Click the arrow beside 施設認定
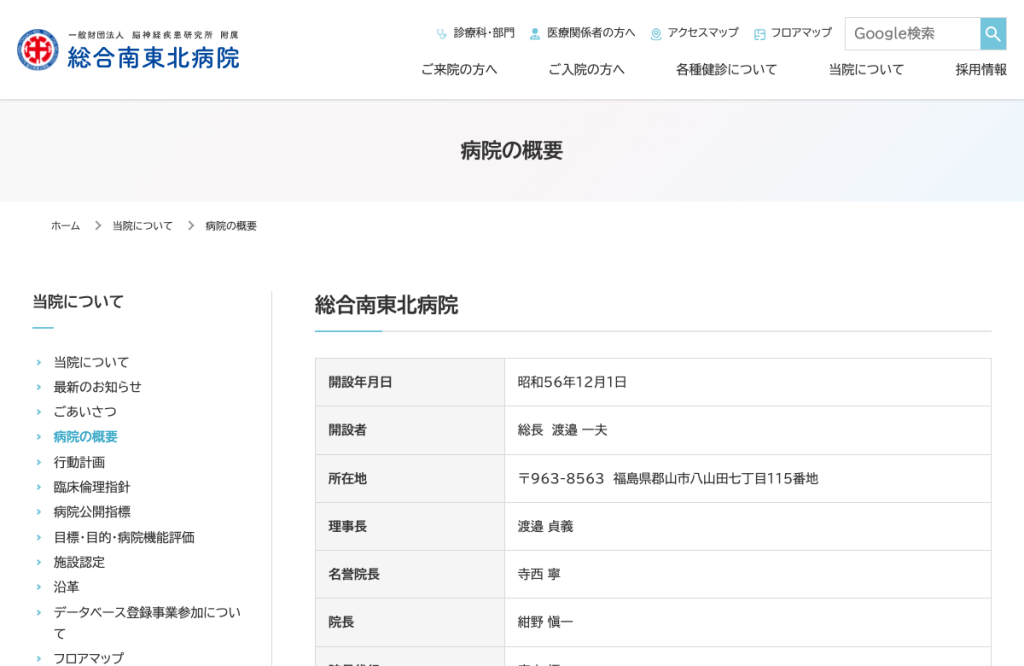The height and width of the screenshot is (666, 1024). 39,562
